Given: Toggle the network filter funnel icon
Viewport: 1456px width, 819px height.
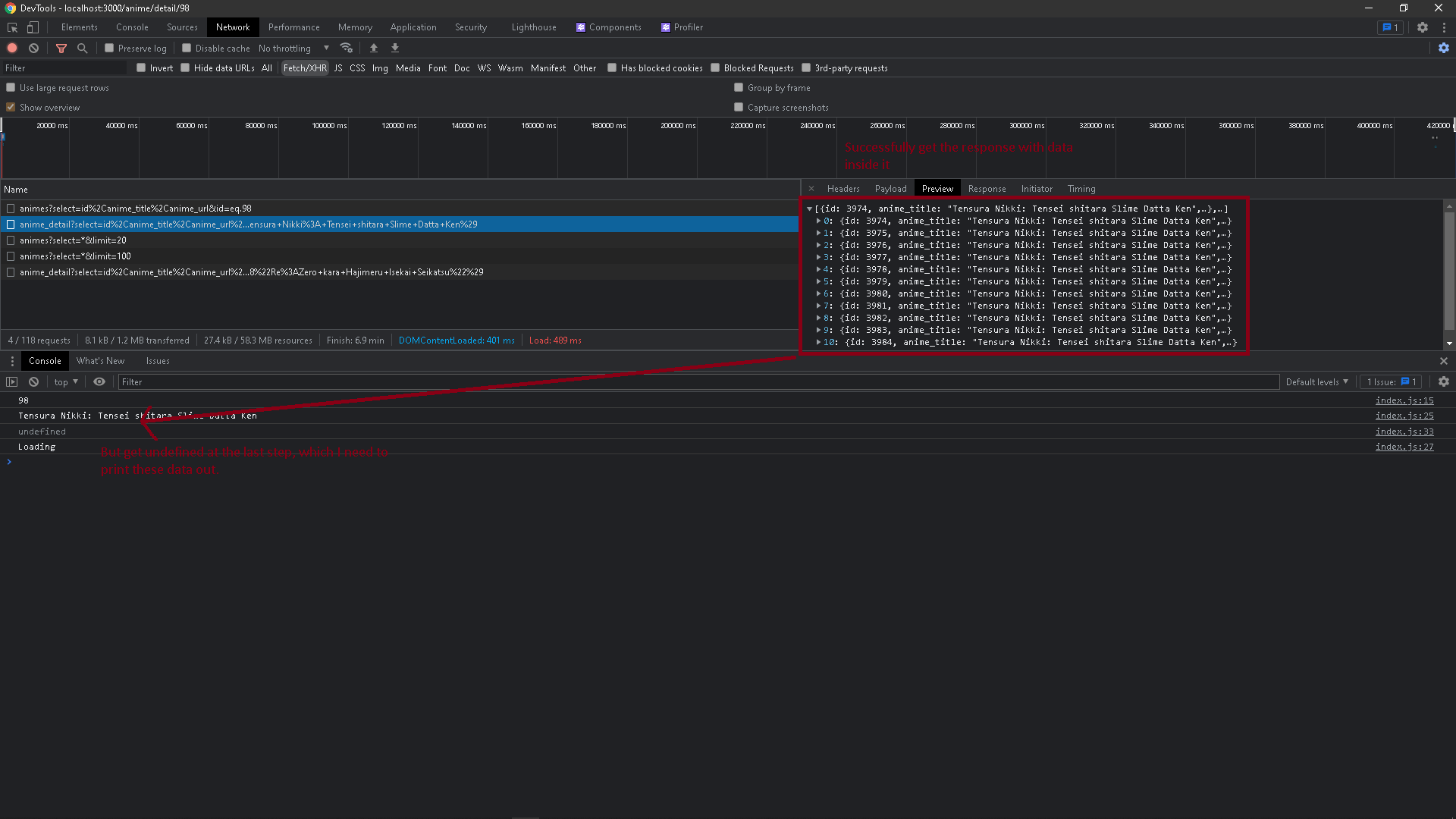Looking at the screenshot, I should (x=61, y=48).
